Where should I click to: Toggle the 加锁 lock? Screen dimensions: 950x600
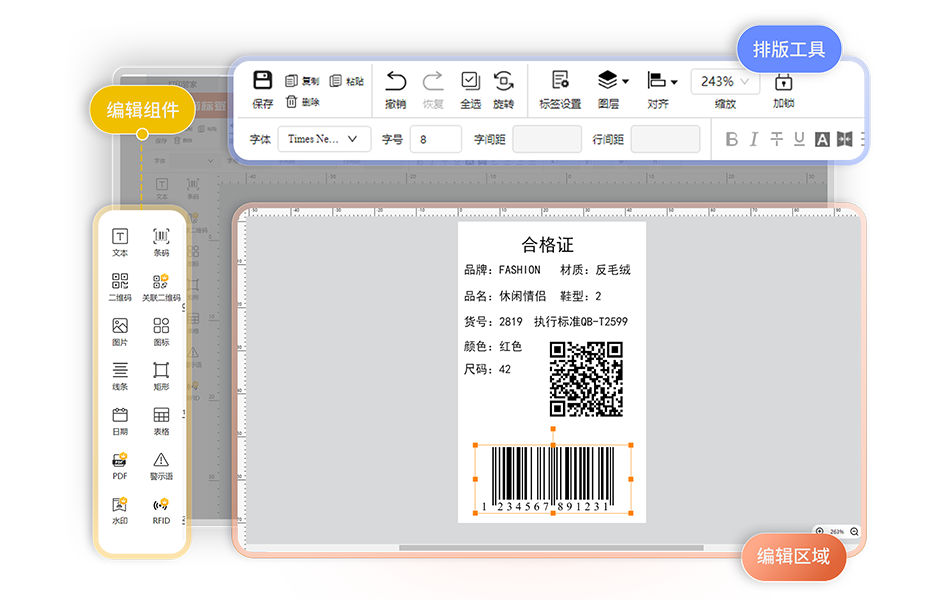pyautogui.click(x=783, y=81)
